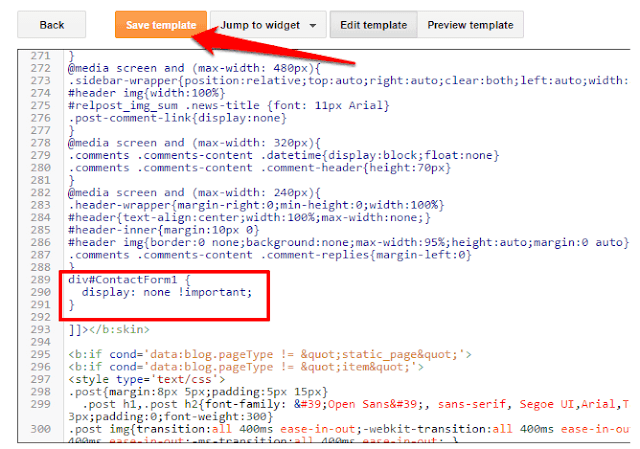Click the '.header-wrapper{margin-right:0' line
The width and height of the screenshot is (640, 449).
[256, 205]
